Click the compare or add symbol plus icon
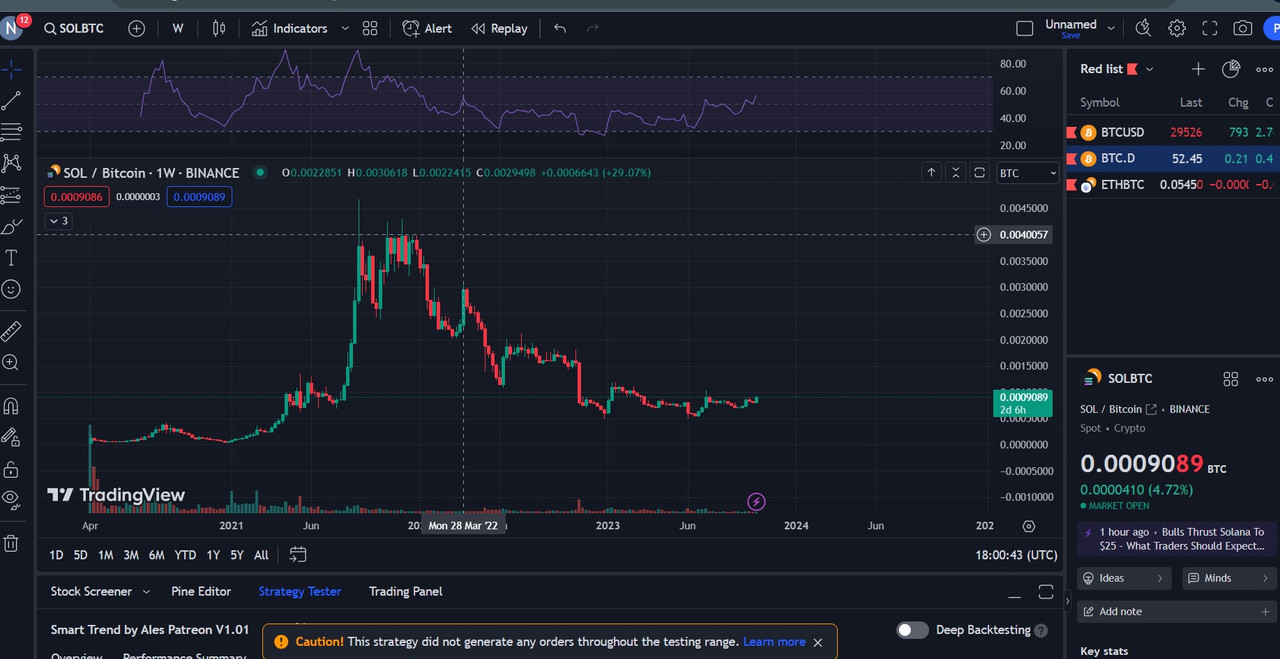 pos(137,29)
